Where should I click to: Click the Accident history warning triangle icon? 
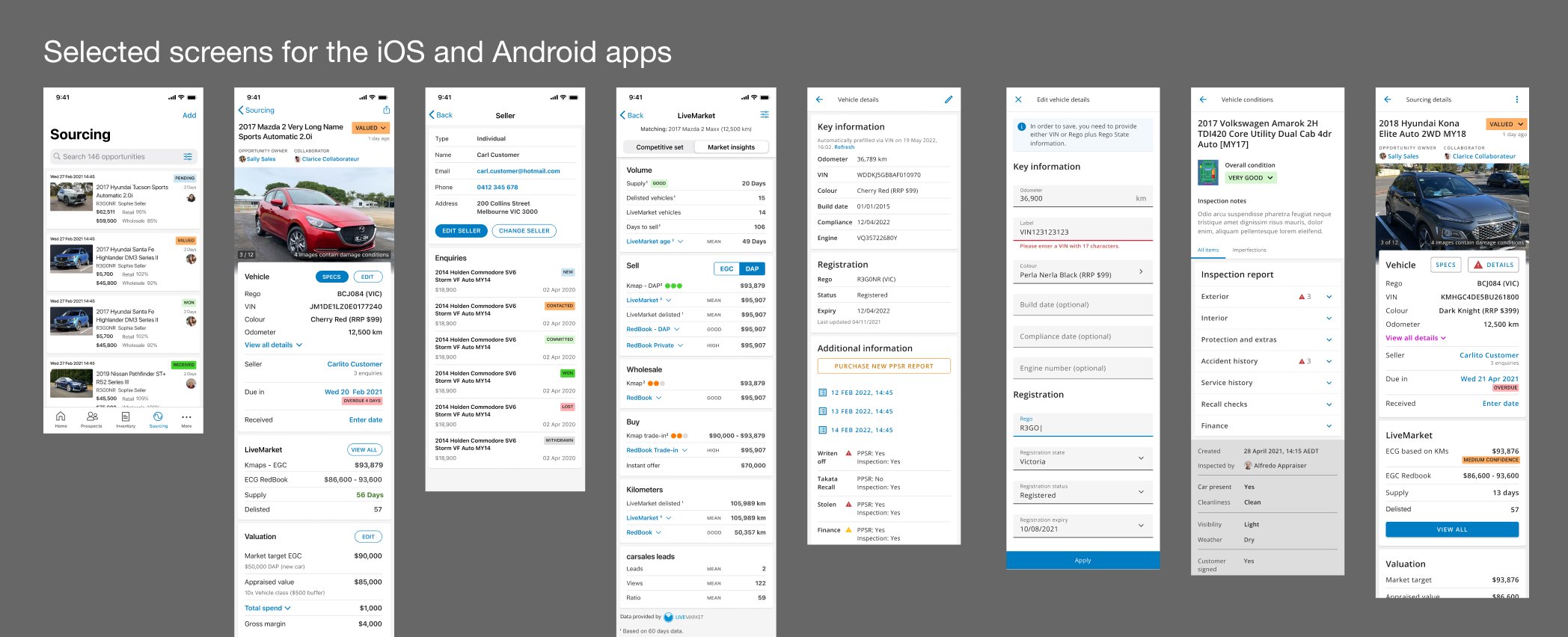1302,361
